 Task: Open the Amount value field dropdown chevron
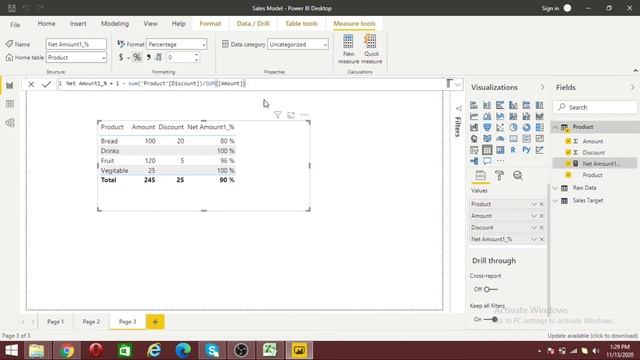pos(534,216)
